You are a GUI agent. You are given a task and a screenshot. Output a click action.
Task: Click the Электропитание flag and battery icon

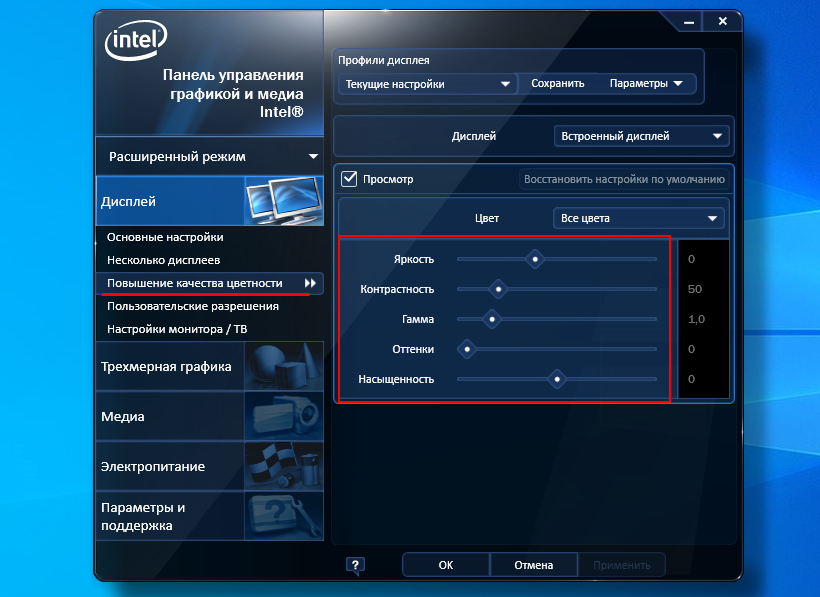[284, 466]
